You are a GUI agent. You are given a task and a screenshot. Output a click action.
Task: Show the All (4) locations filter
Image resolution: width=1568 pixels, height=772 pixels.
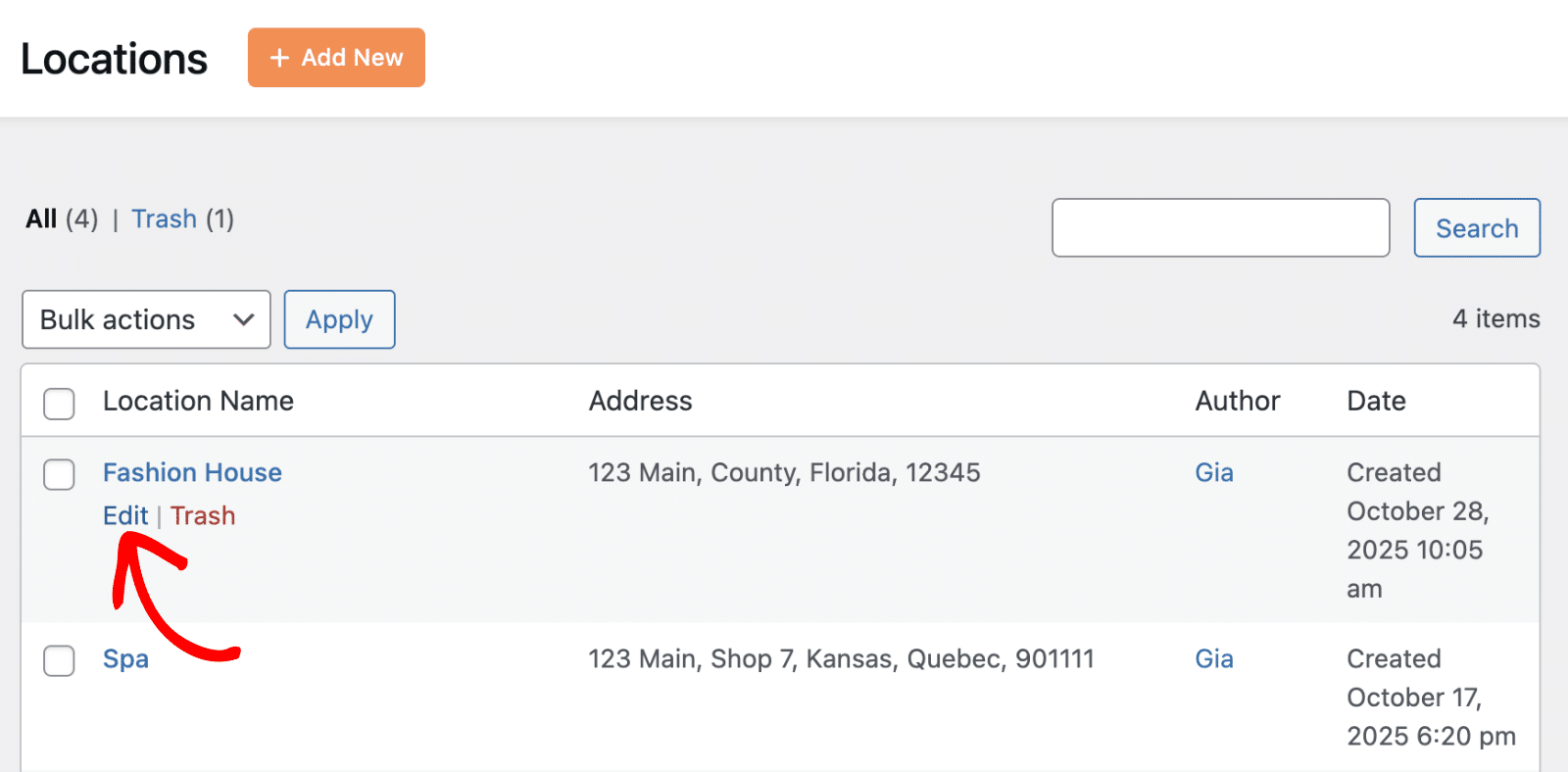click(42, 218)
